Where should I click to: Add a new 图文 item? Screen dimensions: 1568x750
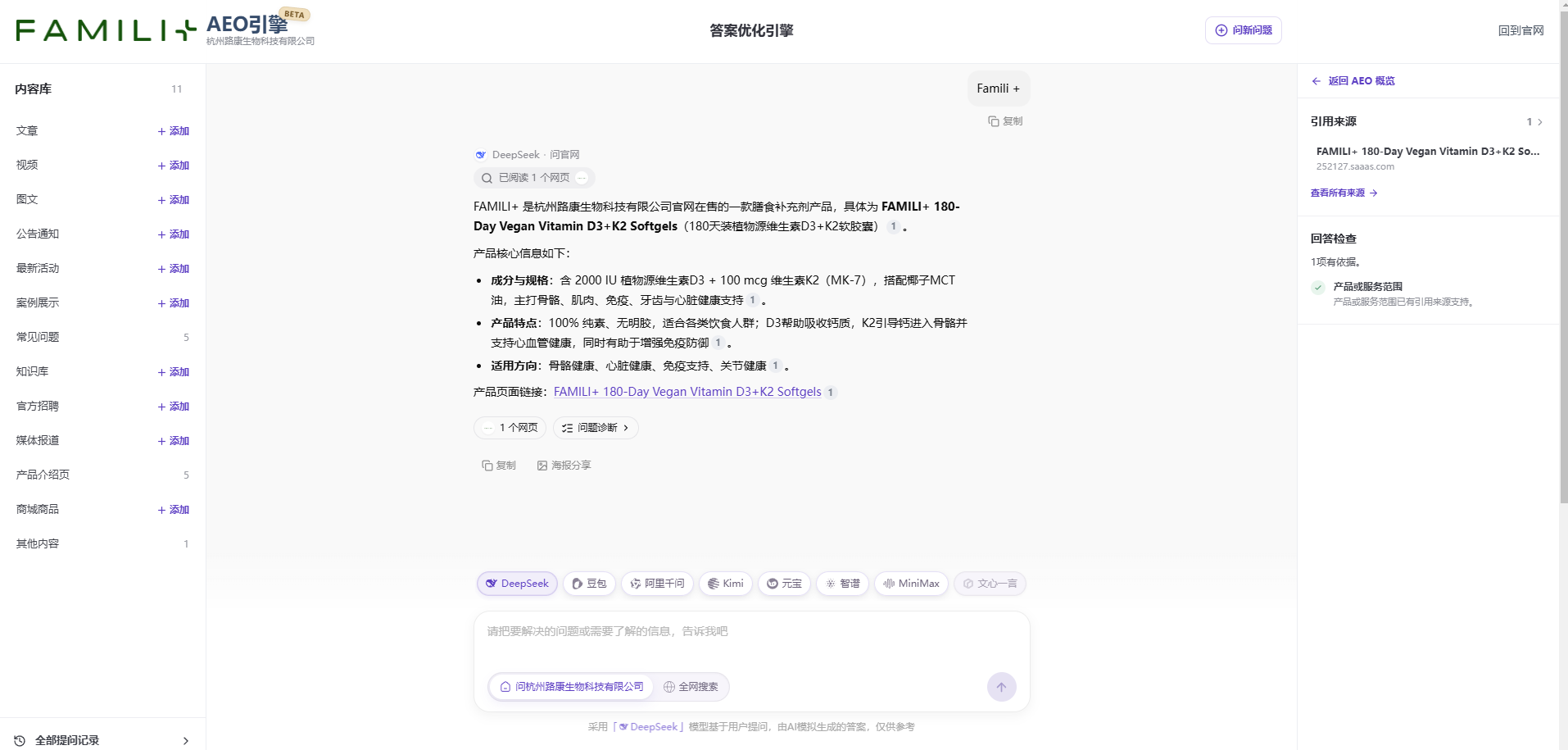[x=174, y=200]
